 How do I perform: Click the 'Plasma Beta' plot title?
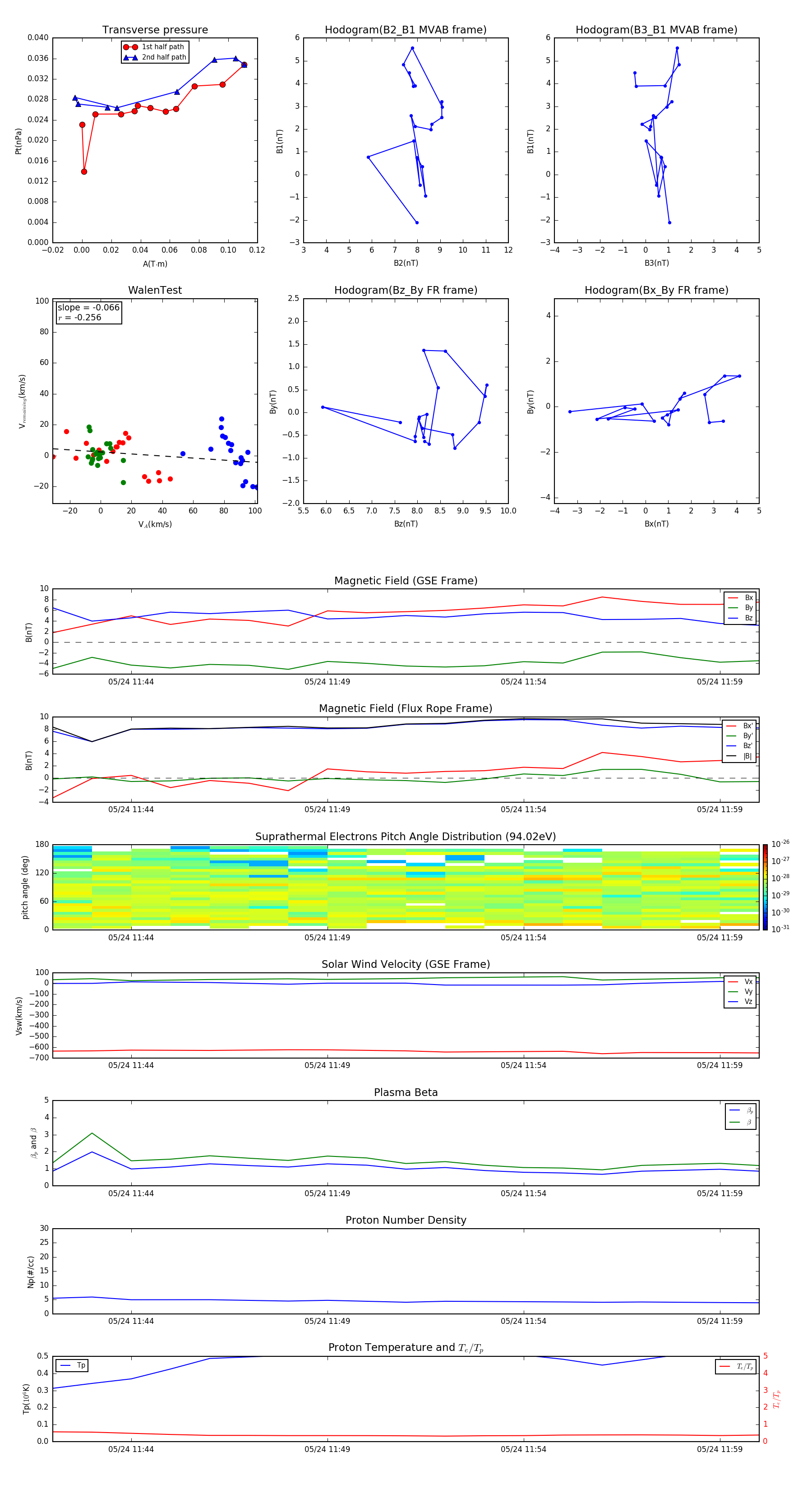(406, 1093)
